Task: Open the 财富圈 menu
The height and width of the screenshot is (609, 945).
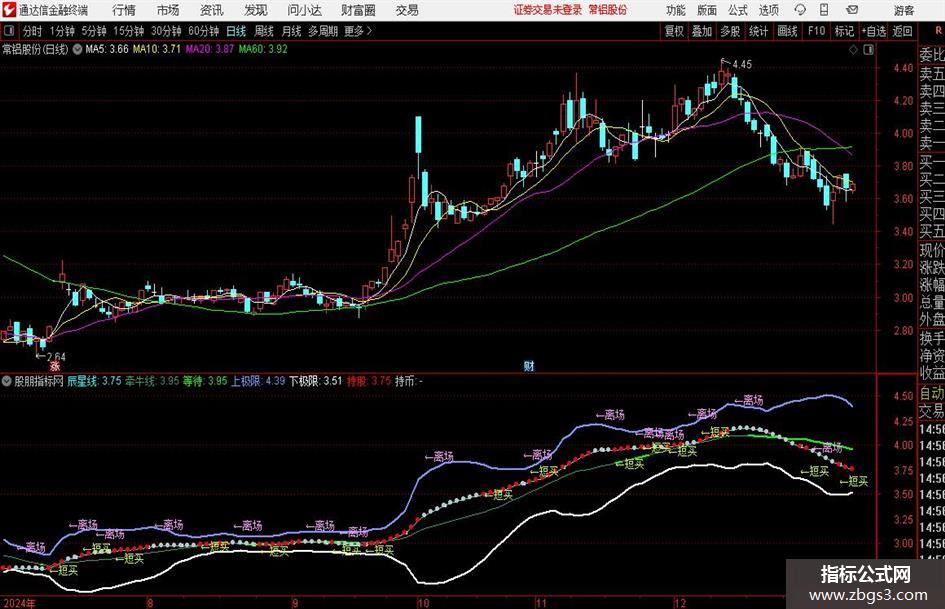Action: click(358, 10)
